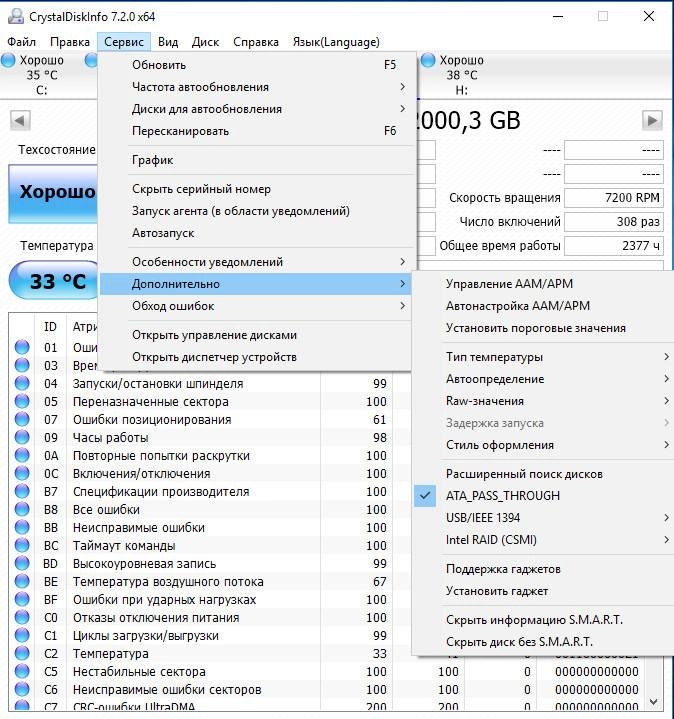Click status orb for attribute 05
674x719 pixels.
click(x=22, y=401)
